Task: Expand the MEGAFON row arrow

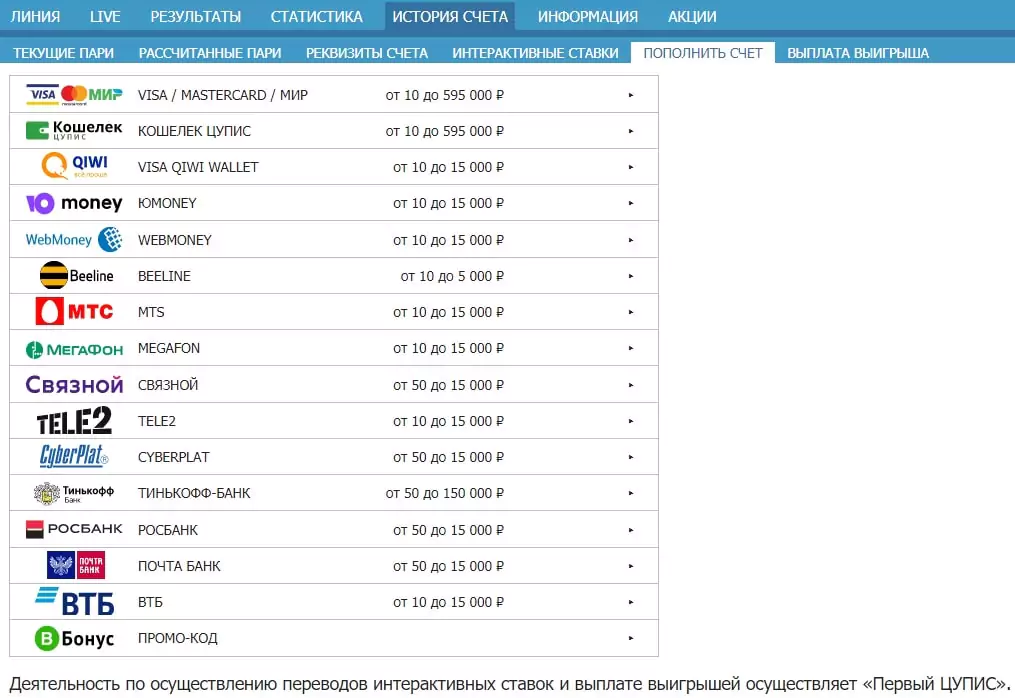Action: tap(630, 348)
